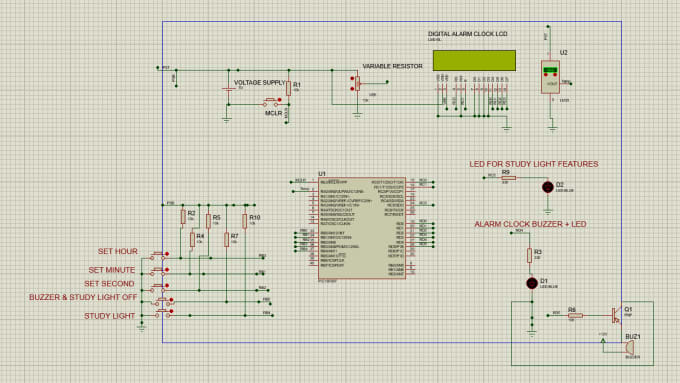Select resistor R2 symbol
The image size is (680, 383).
coord(183,216)
